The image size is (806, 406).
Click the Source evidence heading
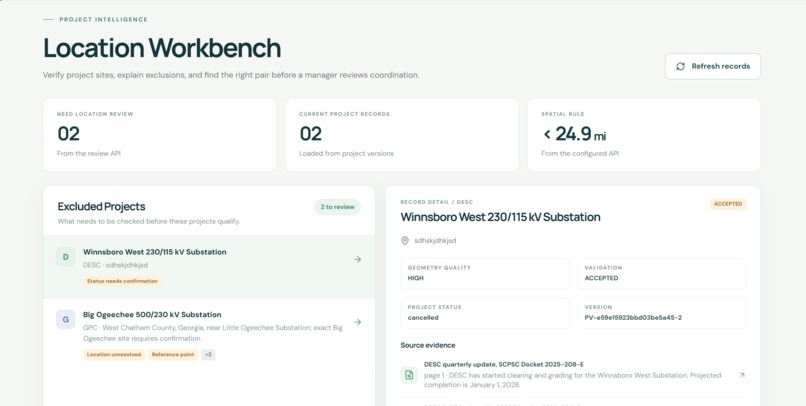(x=428, y=345)
